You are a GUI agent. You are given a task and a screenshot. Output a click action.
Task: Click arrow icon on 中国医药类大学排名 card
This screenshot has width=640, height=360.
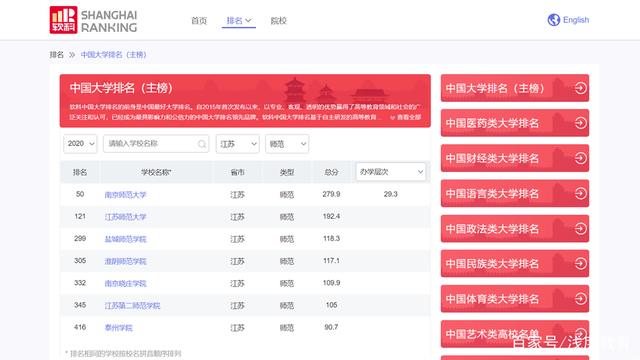tap(580, 123)
